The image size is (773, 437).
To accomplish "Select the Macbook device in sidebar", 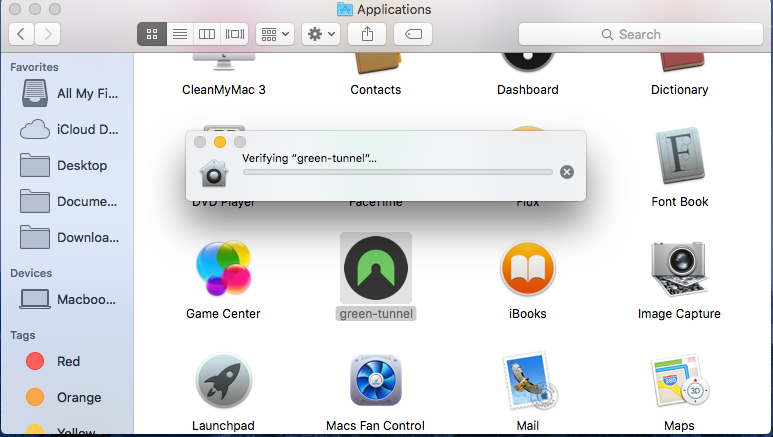I will click(68, 299).
